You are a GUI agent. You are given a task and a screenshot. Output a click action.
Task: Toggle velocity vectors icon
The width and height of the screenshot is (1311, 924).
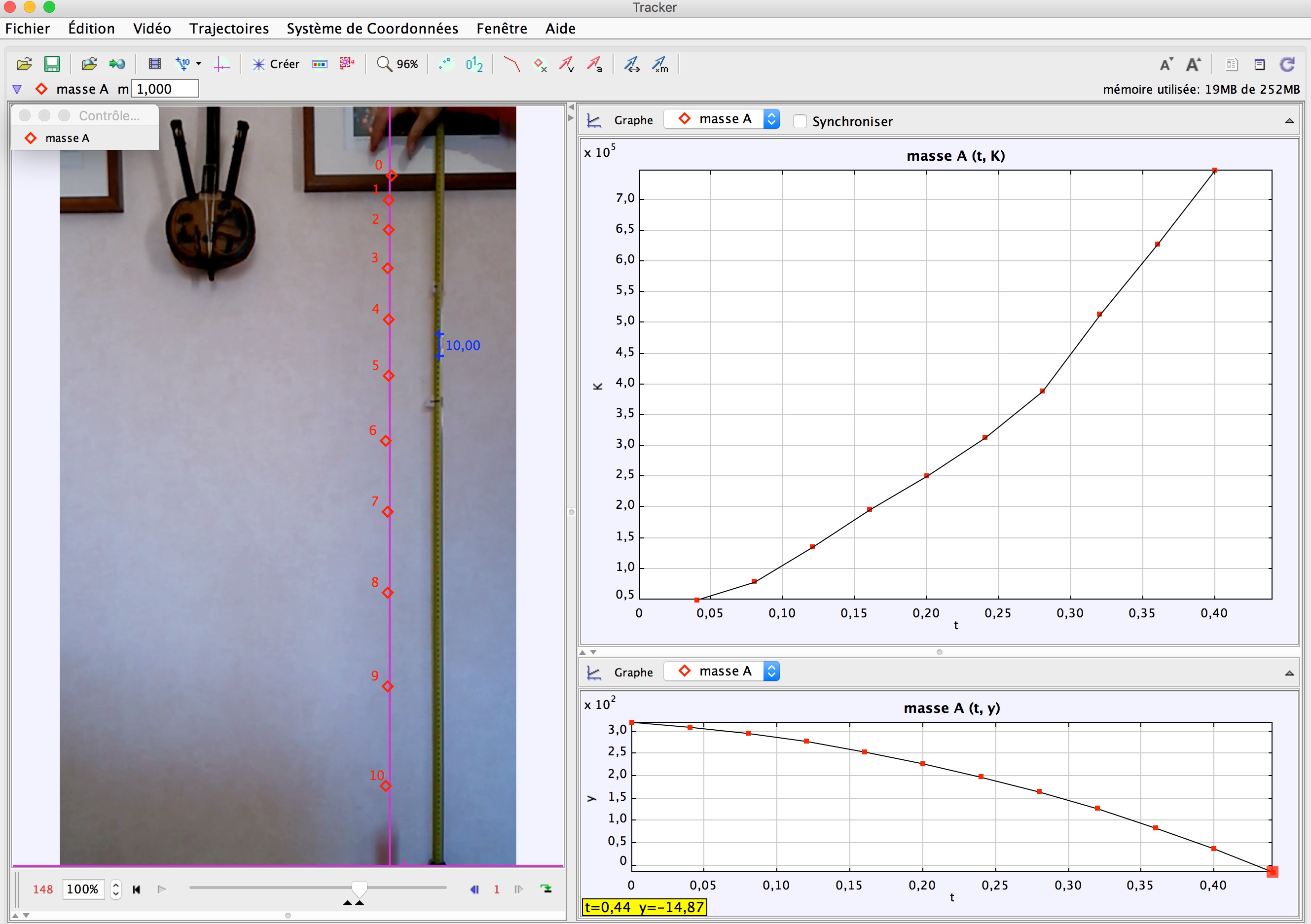[x=566, y=64]
